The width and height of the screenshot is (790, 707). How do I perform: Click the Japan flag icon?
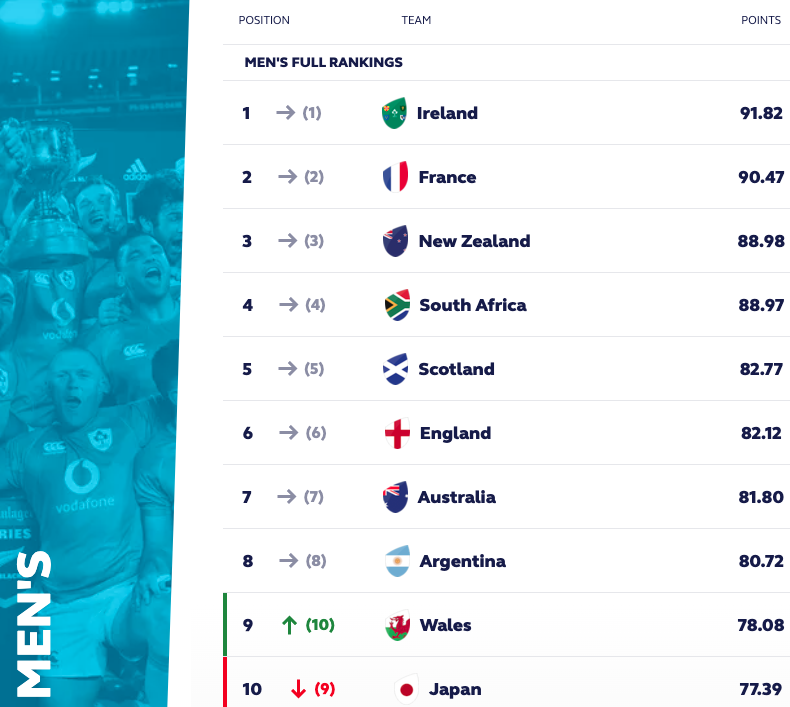[406, 689]
